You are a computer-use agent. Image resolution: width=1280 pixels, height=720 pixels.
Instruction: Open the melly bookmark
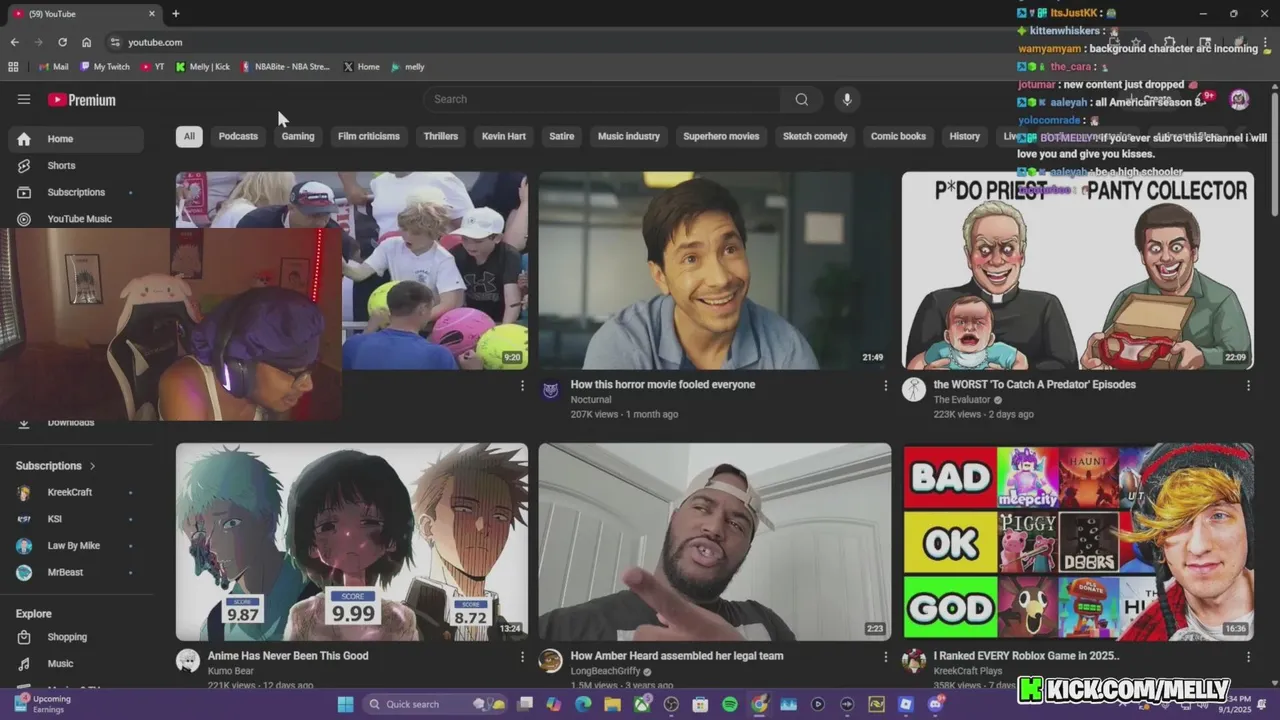pyautogui.click(x=408, y=67)
